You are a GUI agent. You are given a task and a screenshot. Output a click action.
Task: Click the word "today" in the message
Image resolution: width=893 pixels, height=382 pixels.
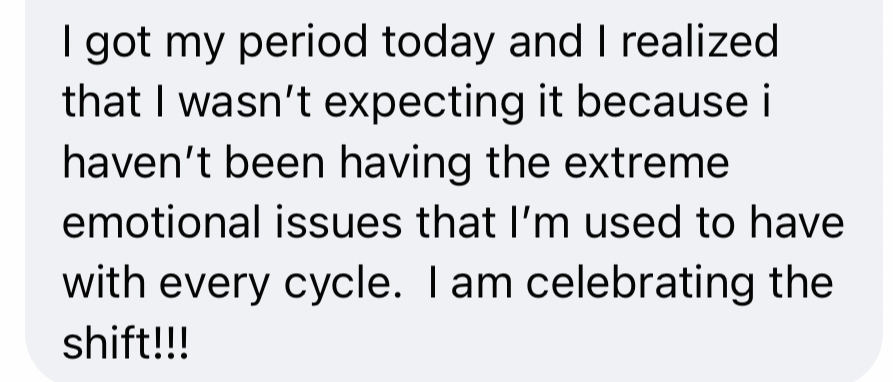click(438, 43)
